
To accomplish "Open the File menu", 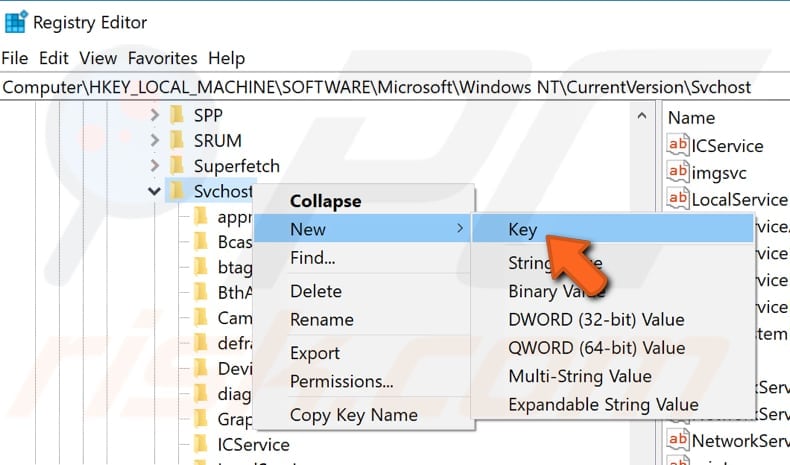I will [15, 58].
